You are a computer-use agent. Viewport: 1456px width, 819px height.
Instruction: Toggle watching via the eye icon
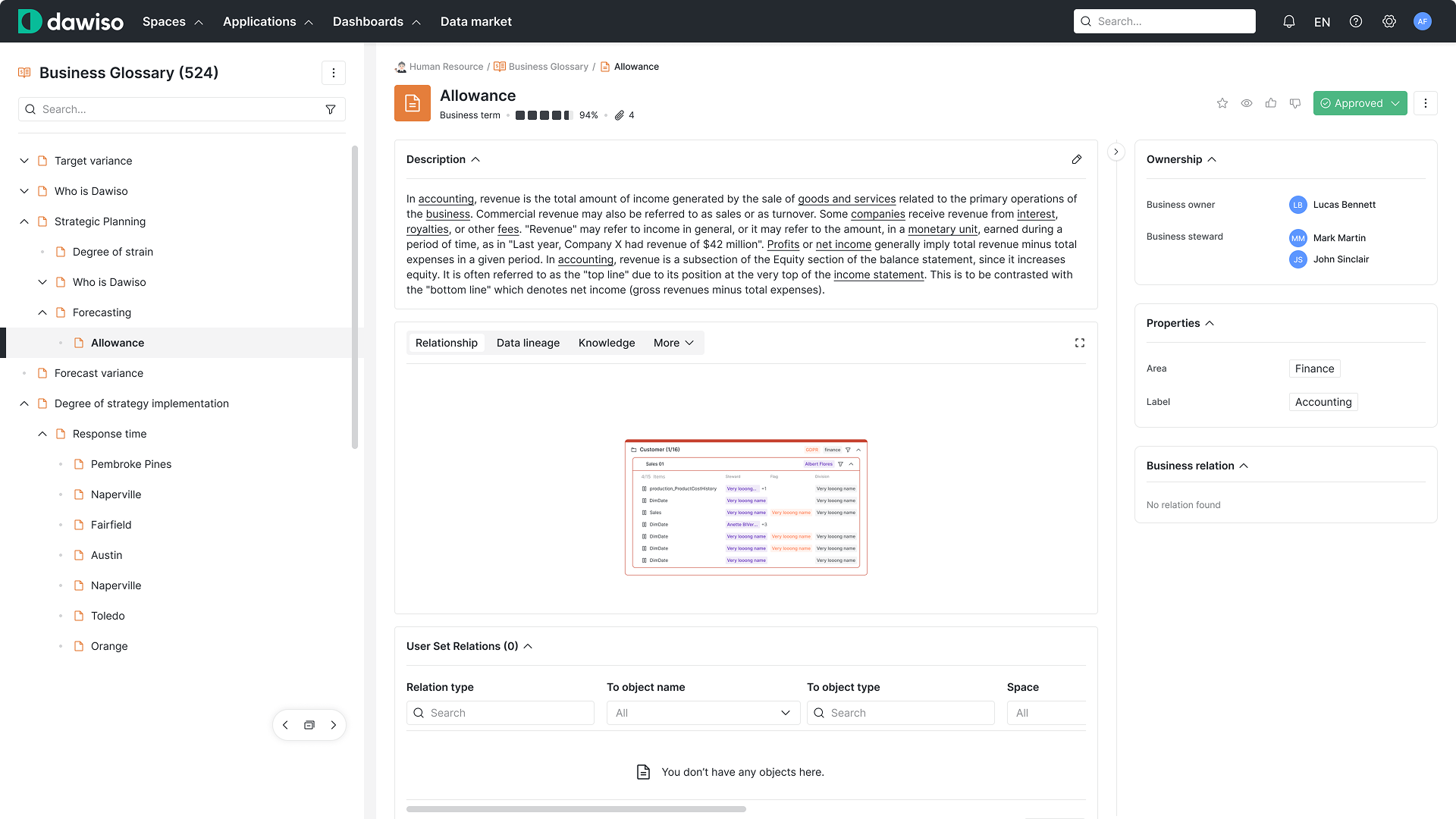point(1247,103)
